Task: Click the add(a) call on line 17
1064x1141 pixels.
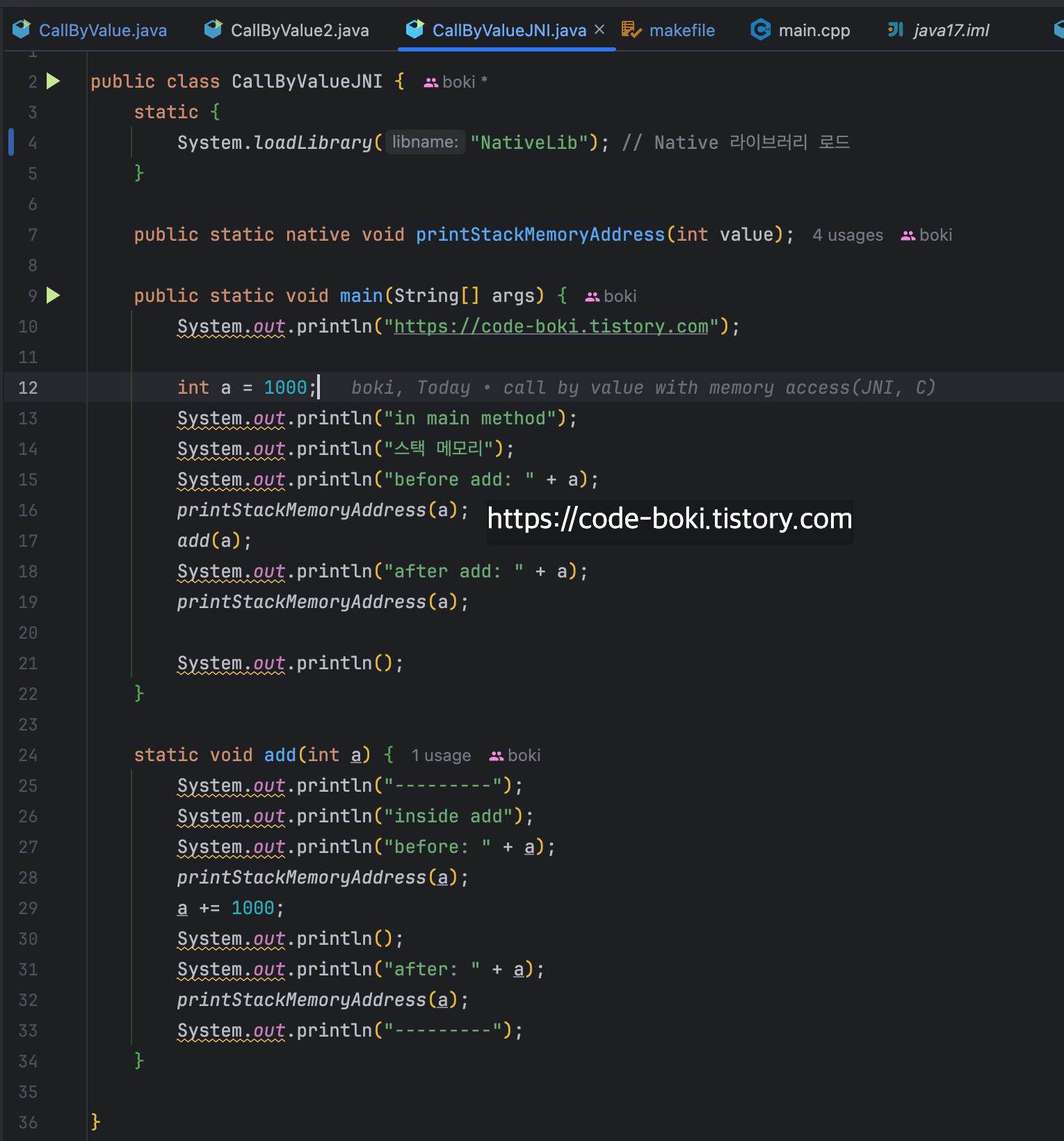Action: click(214, 541)
